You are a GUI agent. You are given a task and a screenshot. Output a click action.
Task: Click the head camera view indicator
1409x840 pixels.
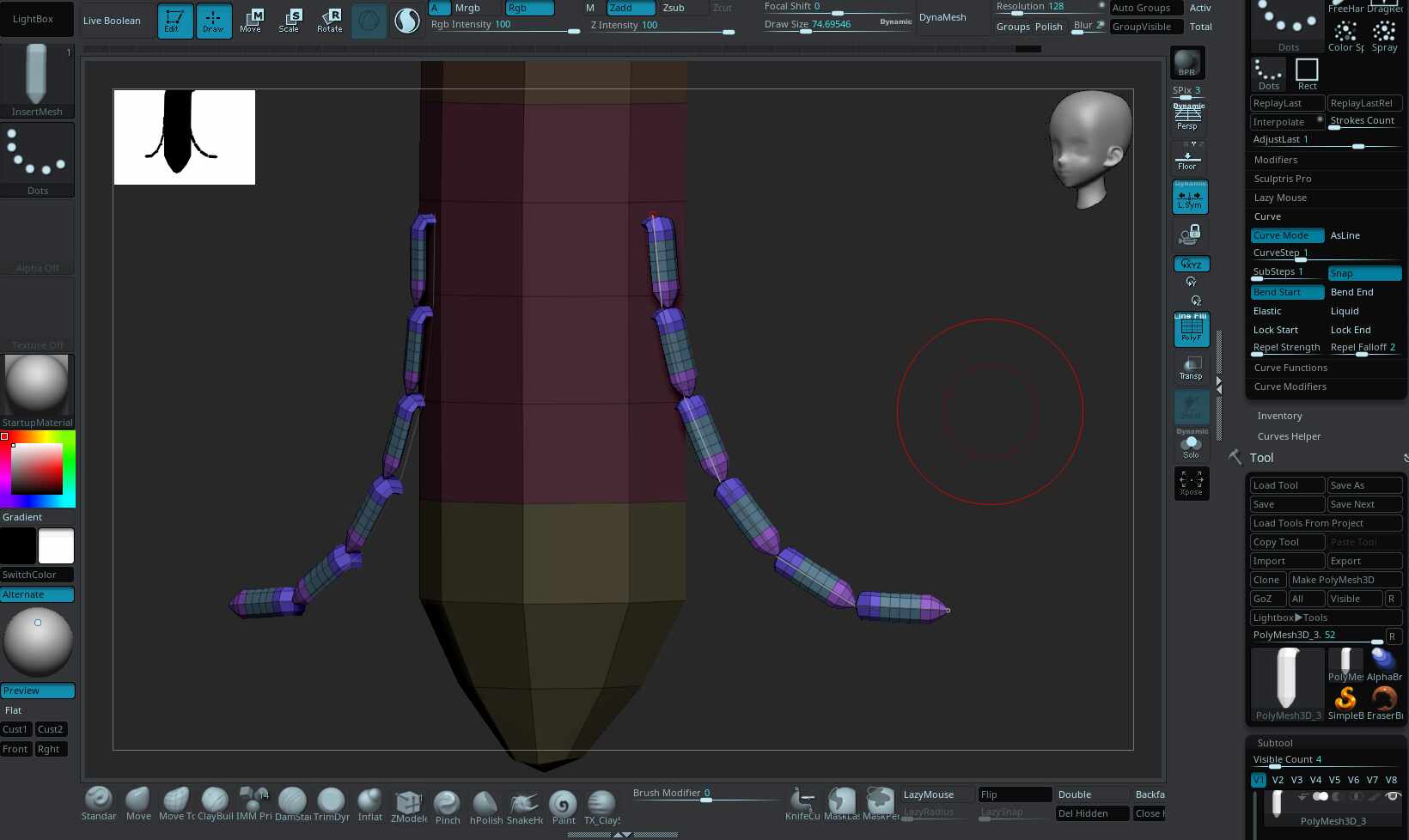tap(1089, 149)
